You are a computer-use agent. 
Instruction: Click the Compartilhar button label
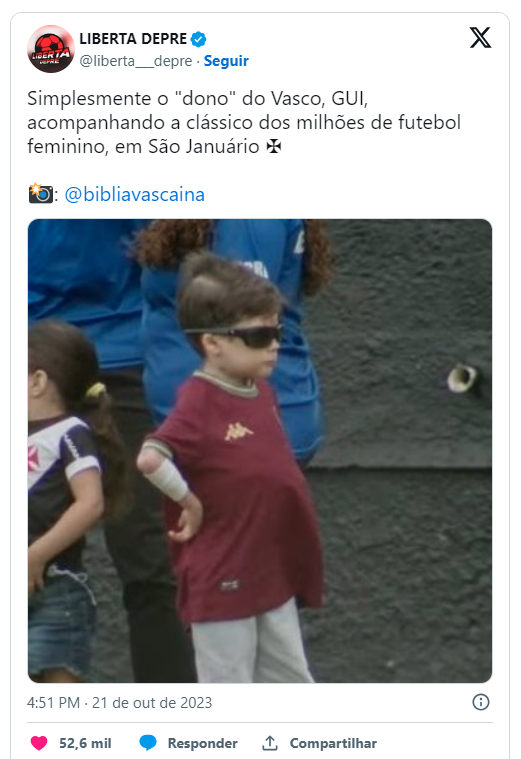point(333,743)
